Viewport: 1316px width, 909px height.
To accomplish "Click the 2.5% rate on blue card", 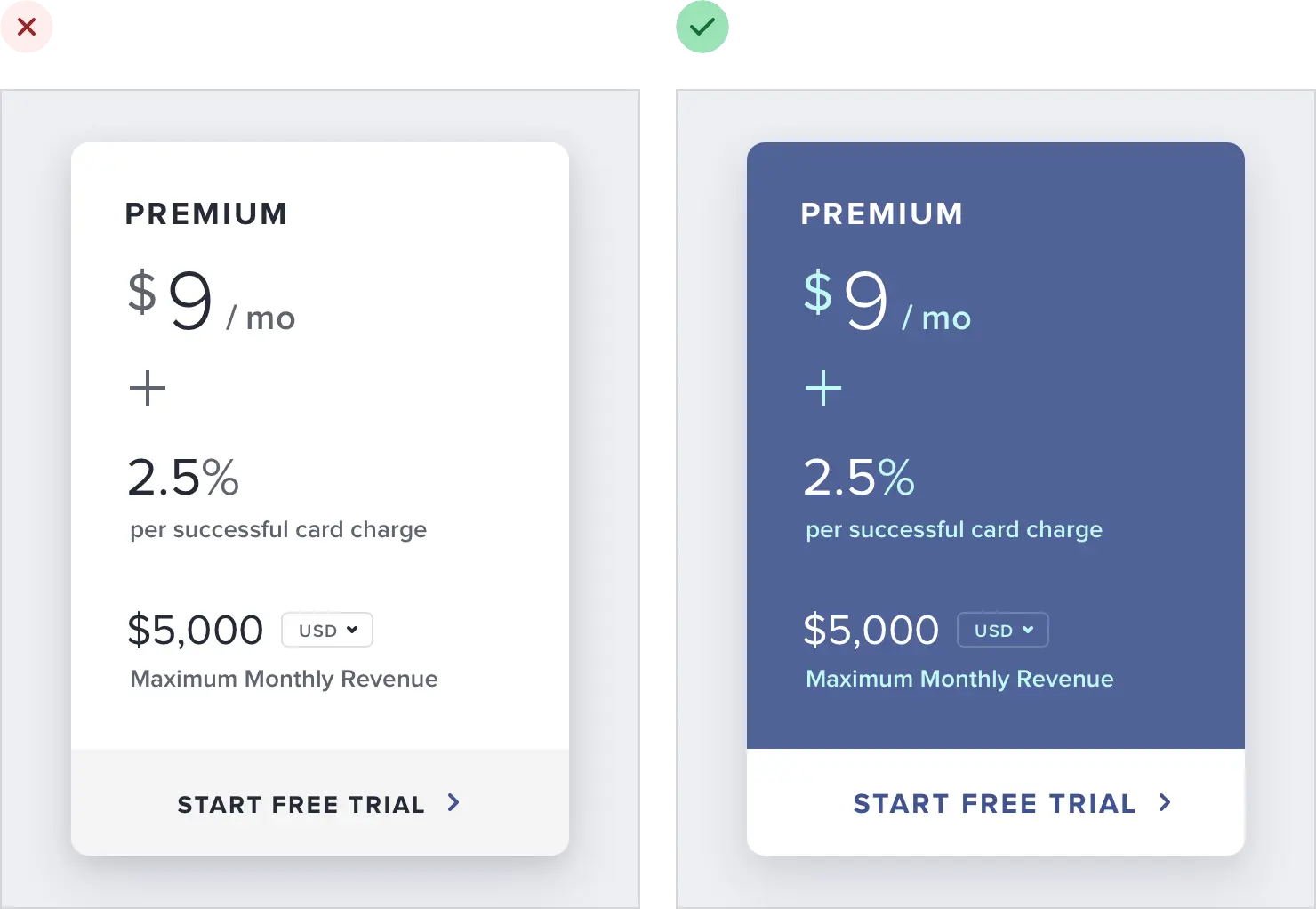I will click(859, 478).
